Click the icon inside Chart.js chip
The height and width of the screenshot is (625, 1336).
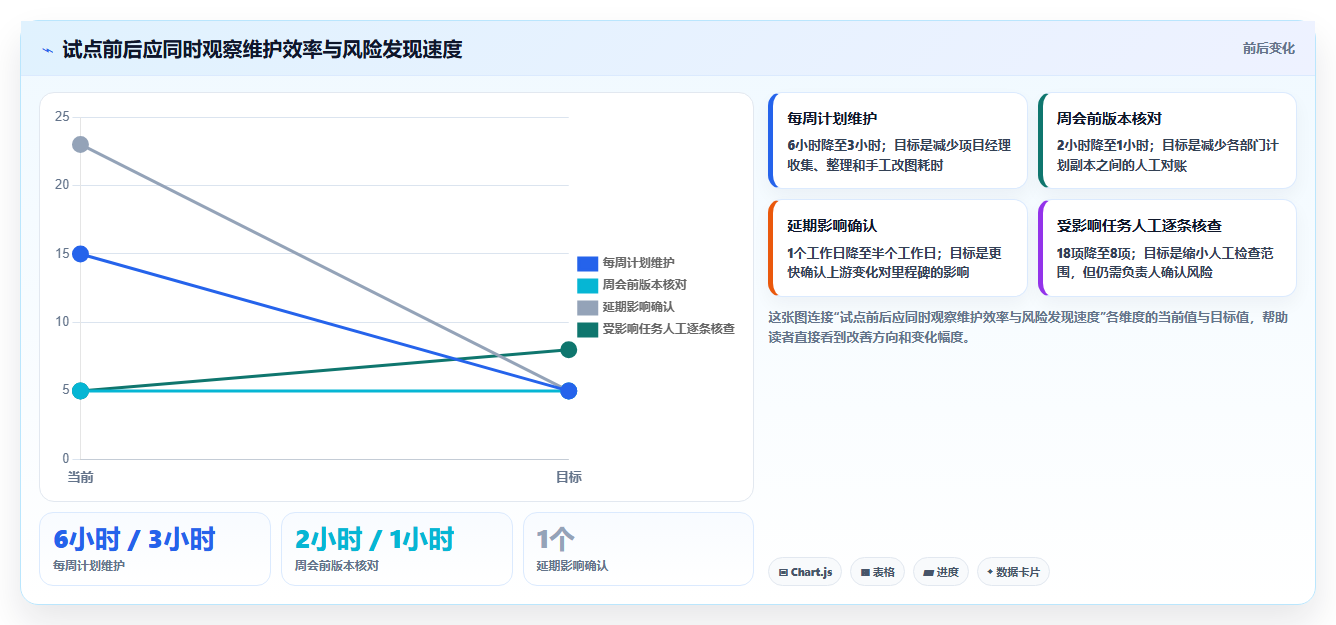click(784, 573)
